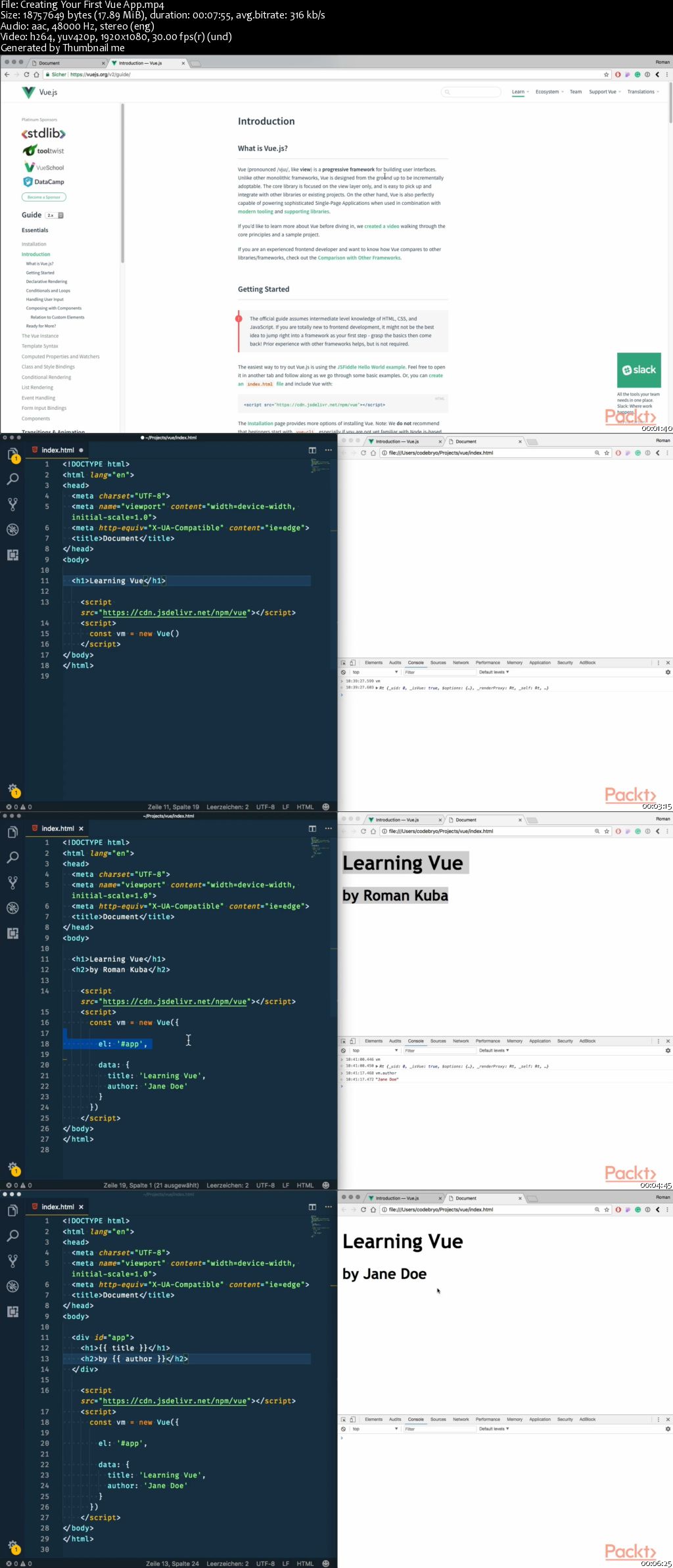The width and height of the screenshot is (673, 1568).
Task: Clear the console in the 00:03:15 DevTools
Action: pos(343,672)
